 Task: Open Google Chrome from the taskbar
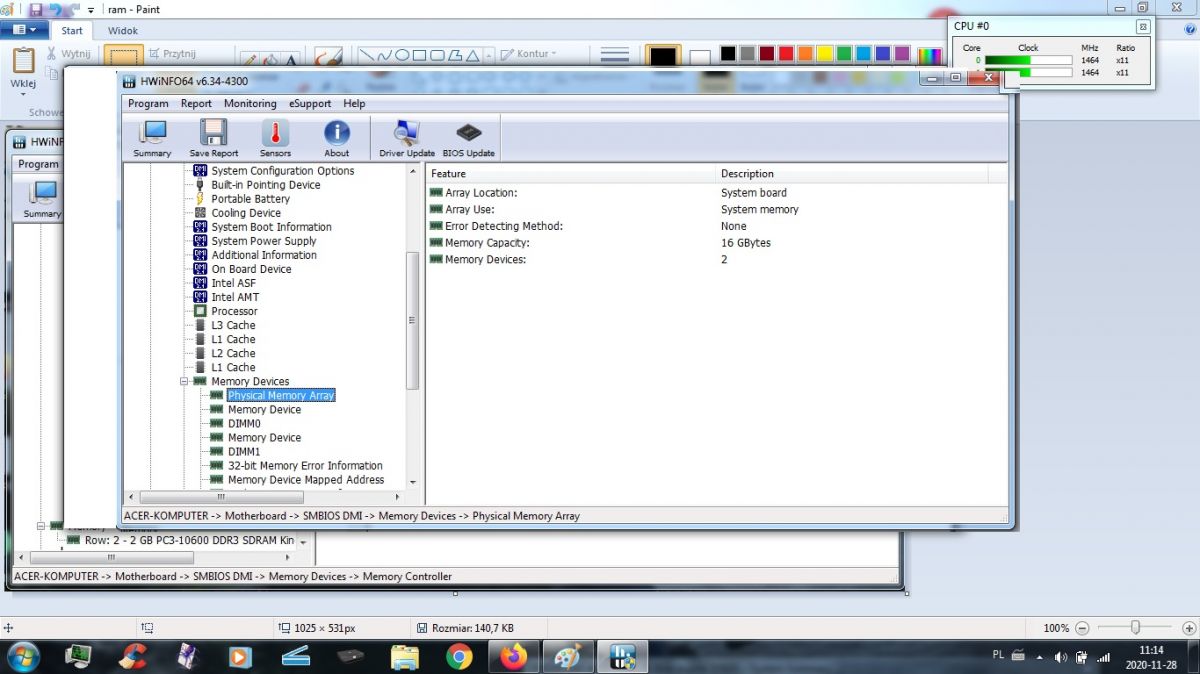point(459,656)
